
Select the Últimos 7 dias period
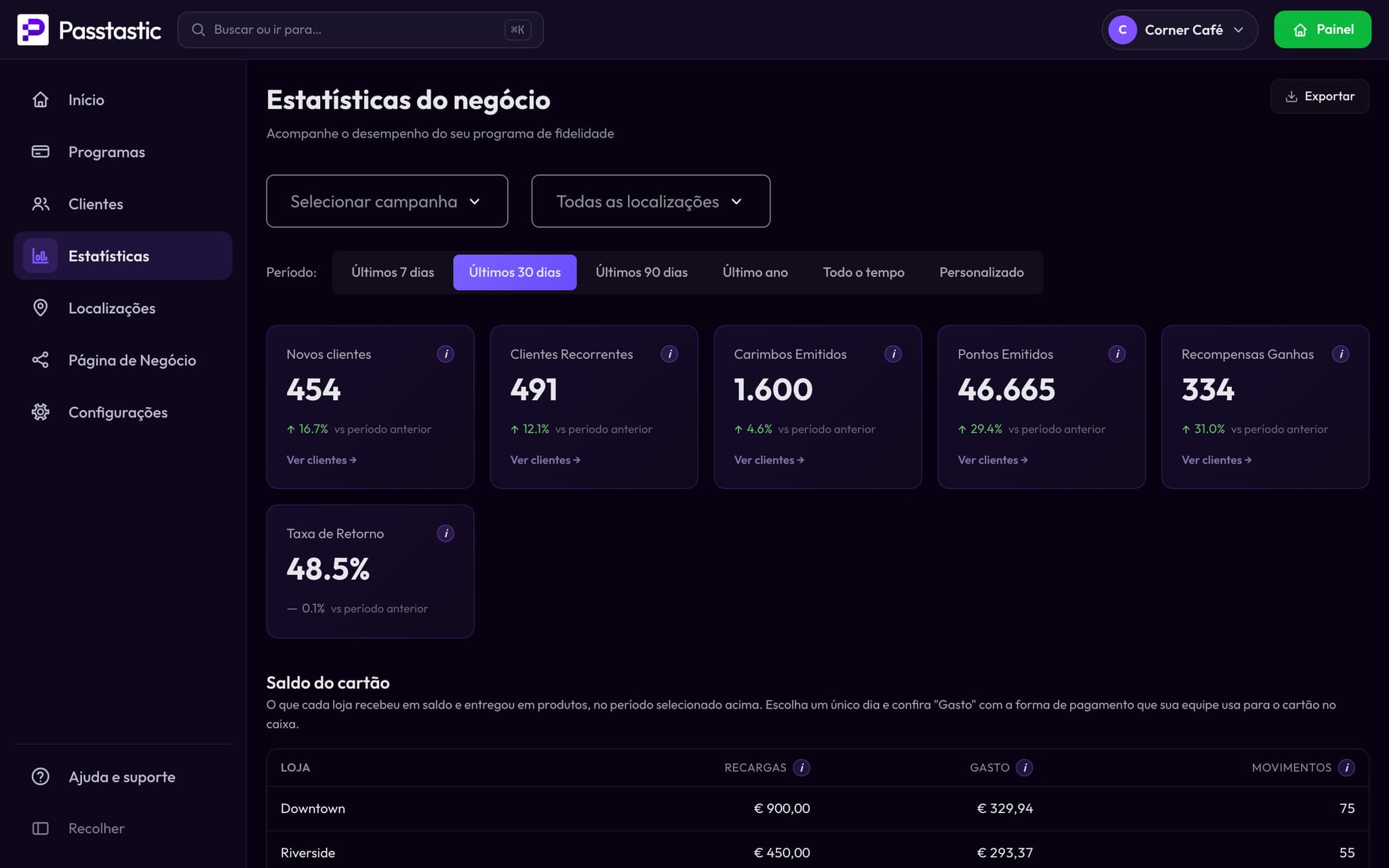393,273
